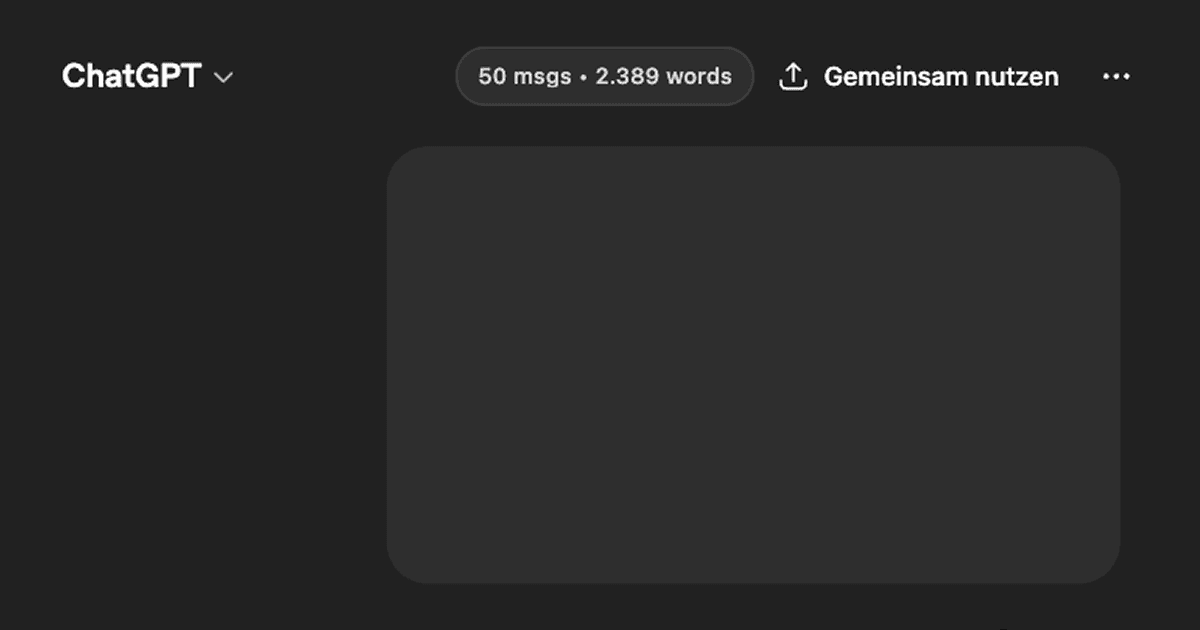The width and height of the screenshot is (1200, 630).
Task: Select the rounded dark message card
Action: (x=753, y=365)
